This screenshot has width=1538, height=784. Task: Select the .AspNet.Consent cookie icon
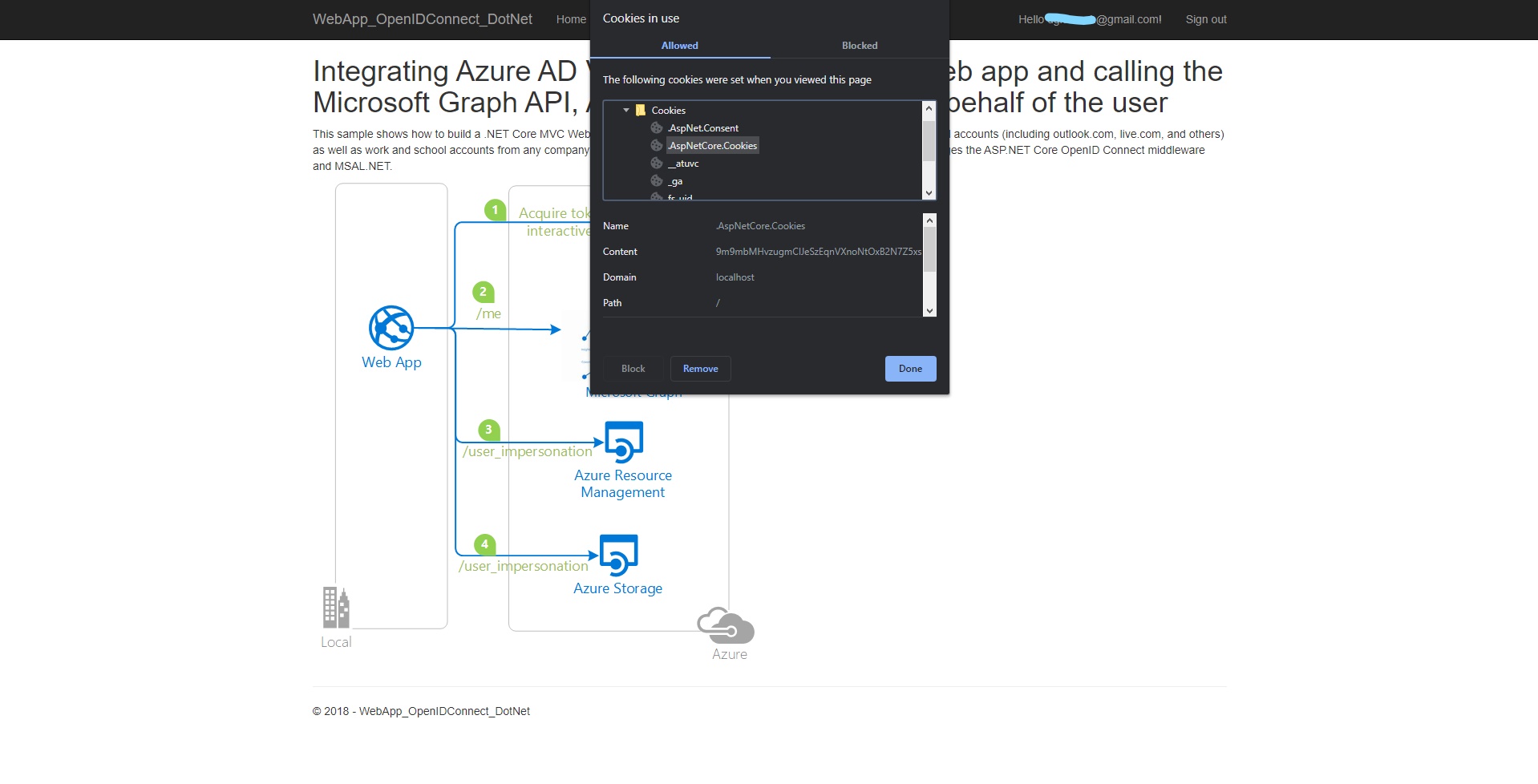point(657,127)
